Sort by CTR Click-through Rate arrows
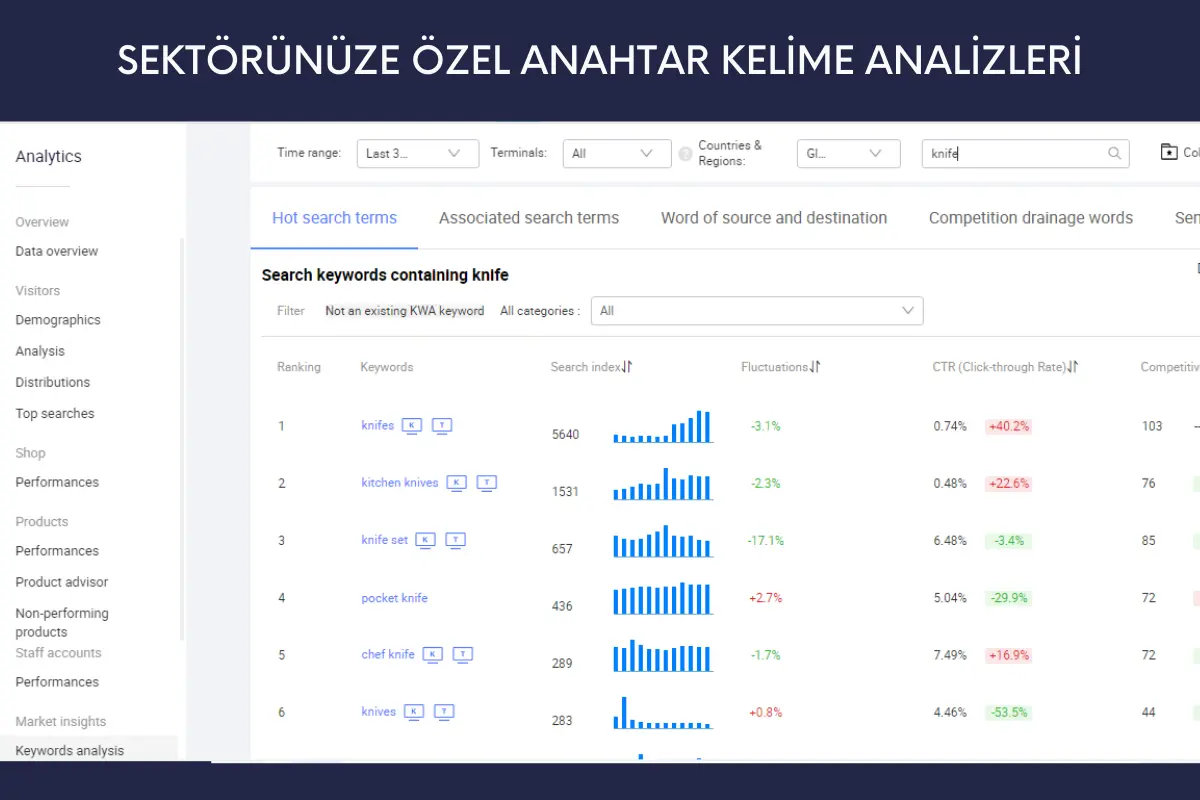Screen dimensions: 1200x800 click(1073, 367)
